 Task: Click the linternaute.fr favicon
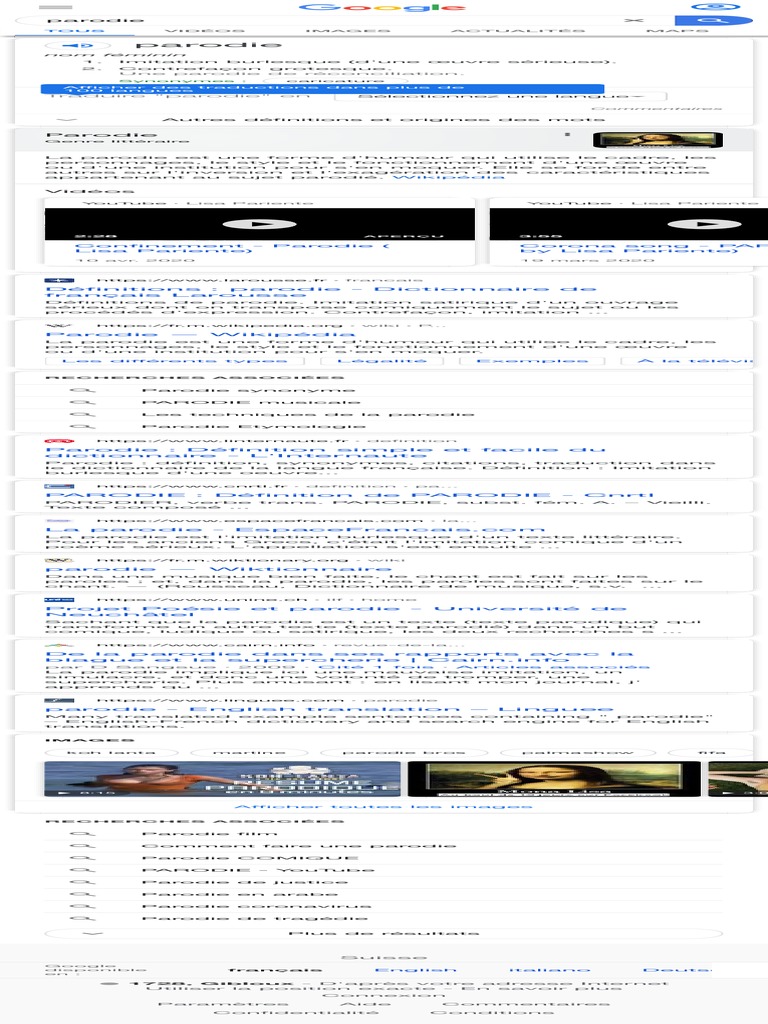tap(59, 441)
